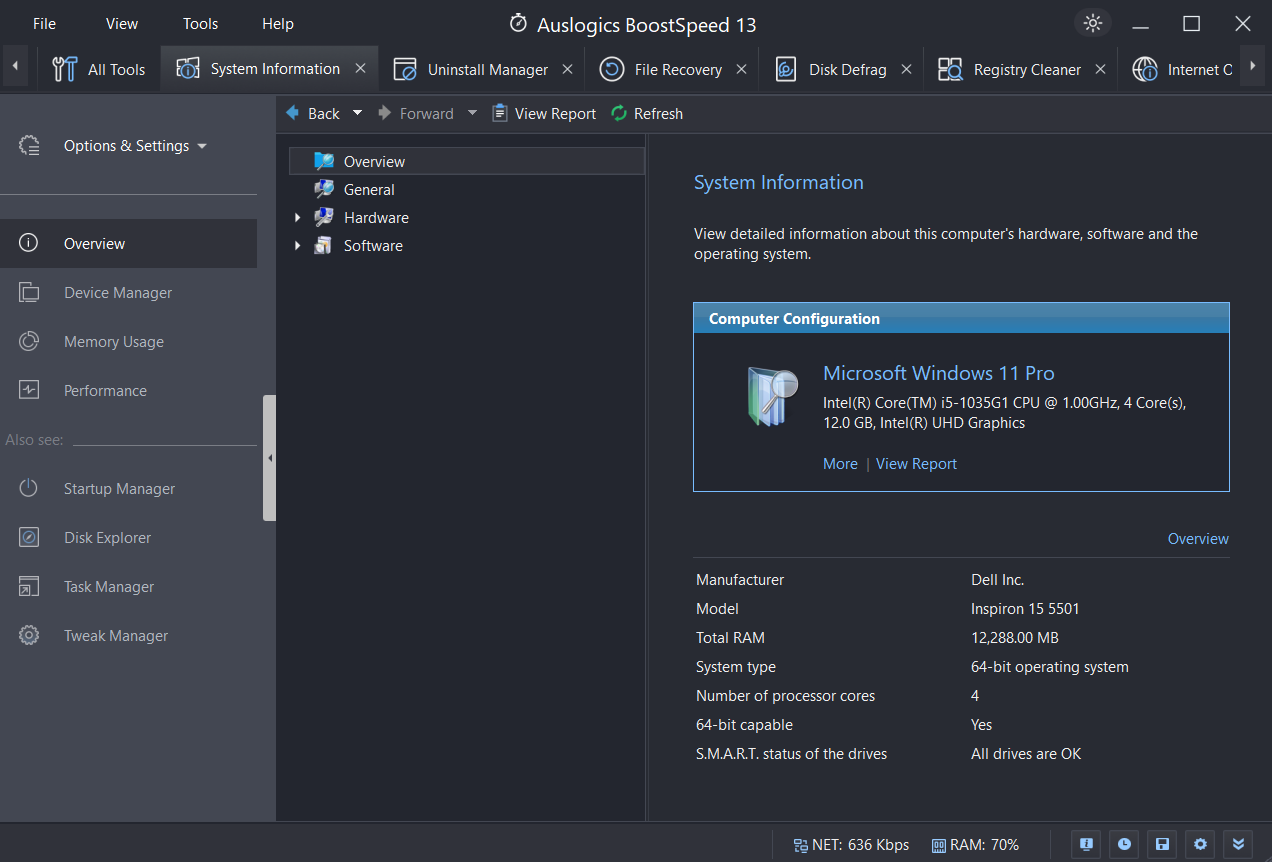Click the Overview link above the details table
The width and height of the screenshot is (1272, 862).
click(1198, 538)
